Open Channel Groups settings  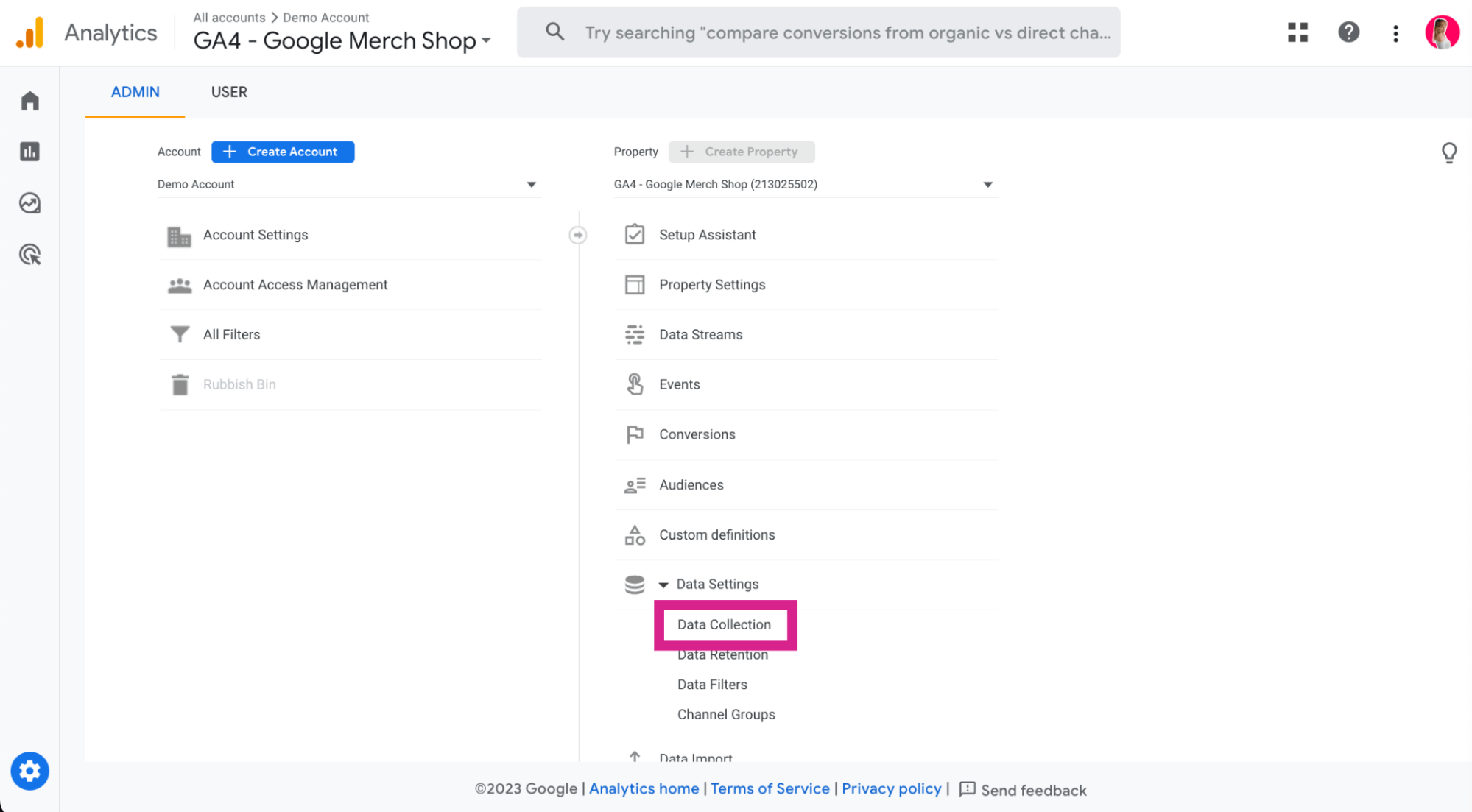tap(726, 714)
